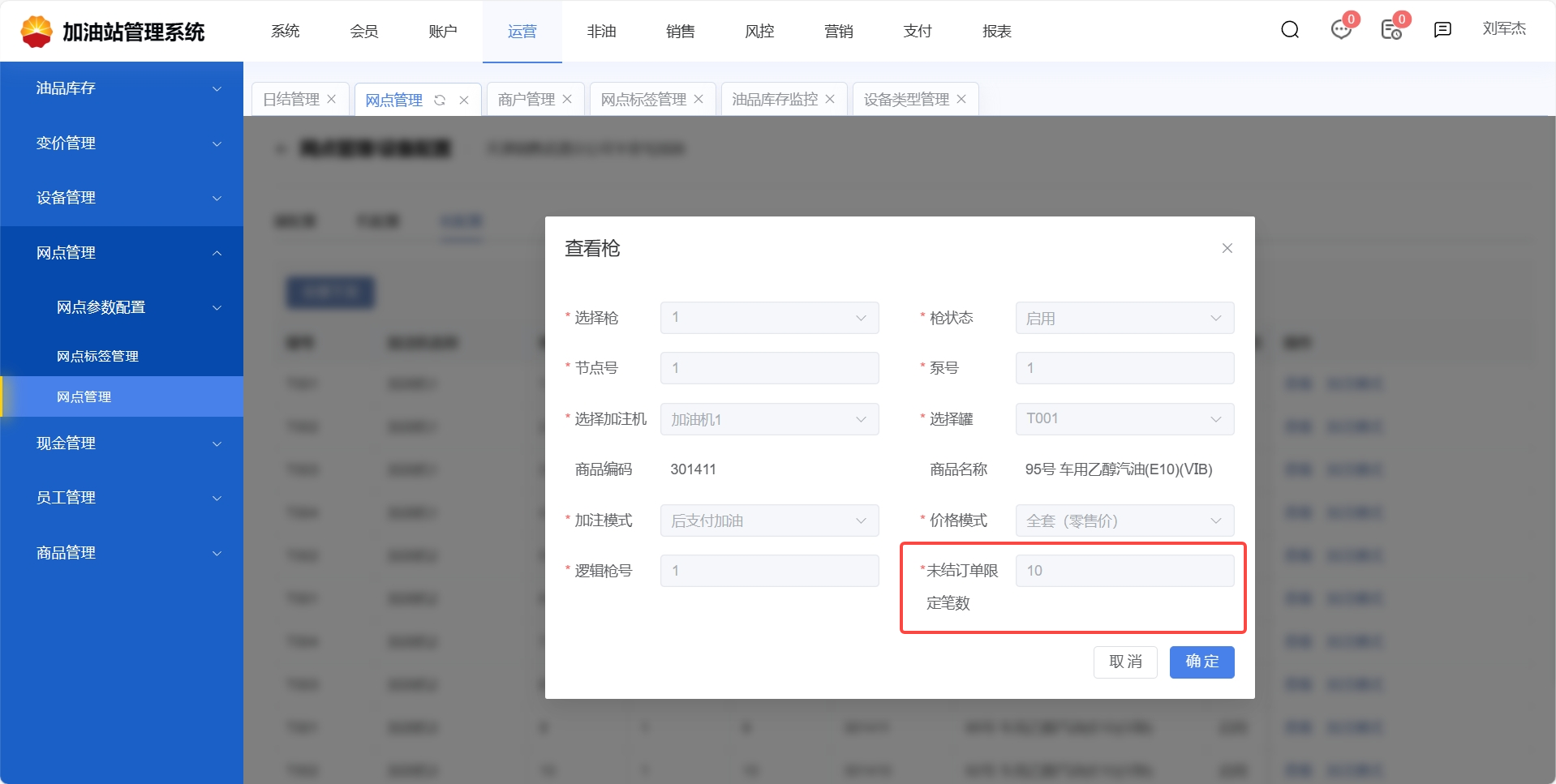Refresh the 网点管理 tab via reload icon
The height and width of the screenshot is (784, 1556).
440,100
